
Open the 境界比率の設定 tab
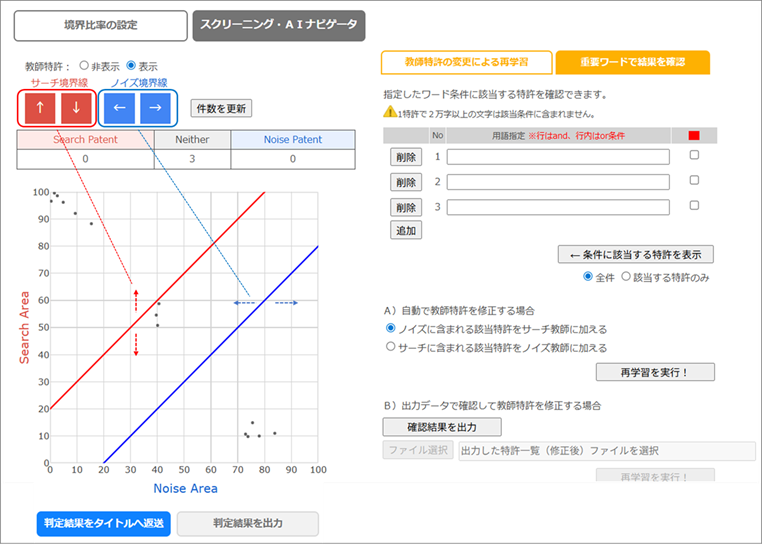point(101,26)
